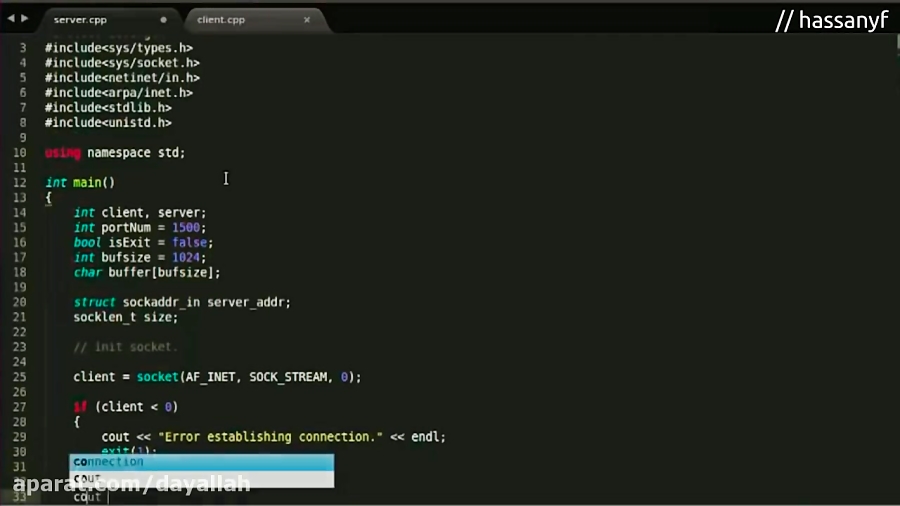Choose 'cout' from autocomplete popup
This screenshot has width=900, height=506.
(201, 479)
